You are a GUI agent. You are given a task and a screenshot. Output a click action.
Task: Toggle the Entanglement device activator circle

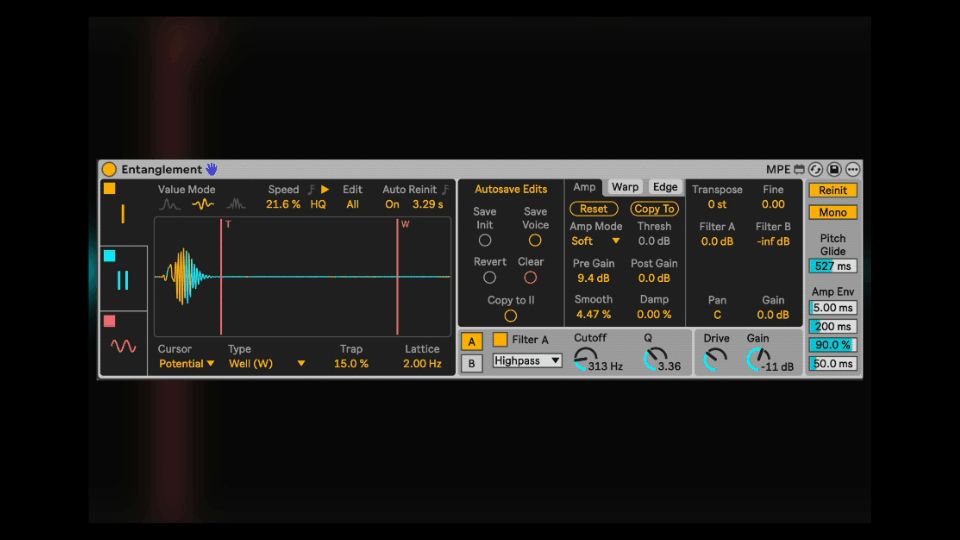[109, 170]
